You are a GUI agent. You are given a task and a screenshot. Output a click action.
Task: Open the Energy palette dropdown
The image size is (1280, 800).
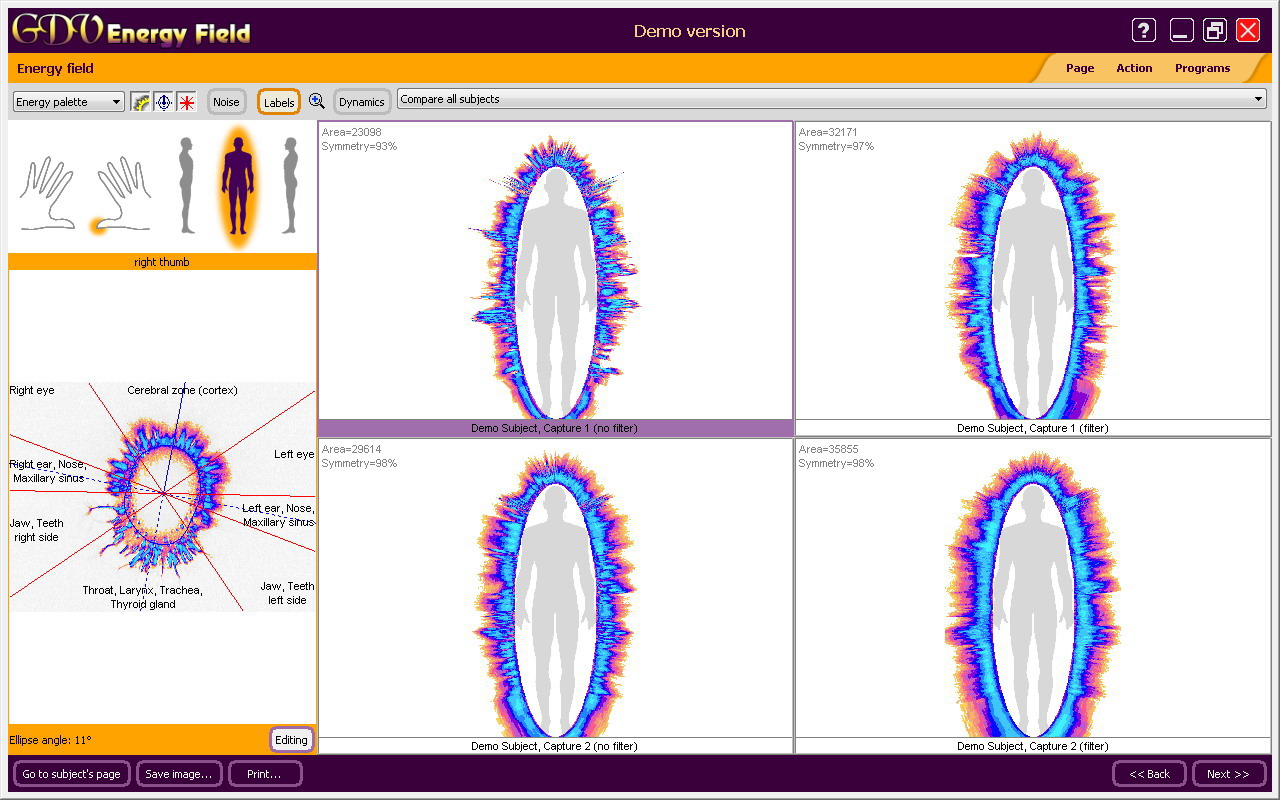tap(69, 102)
